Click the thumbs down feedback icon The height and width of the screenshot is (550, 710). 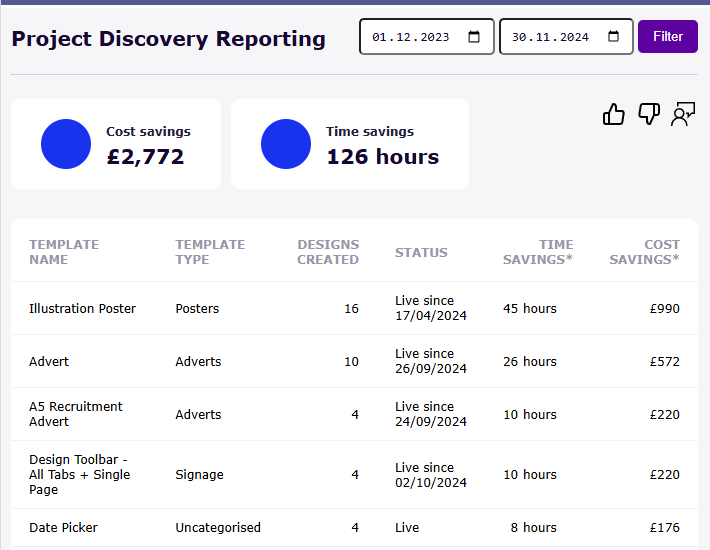[x=649, y=115]
